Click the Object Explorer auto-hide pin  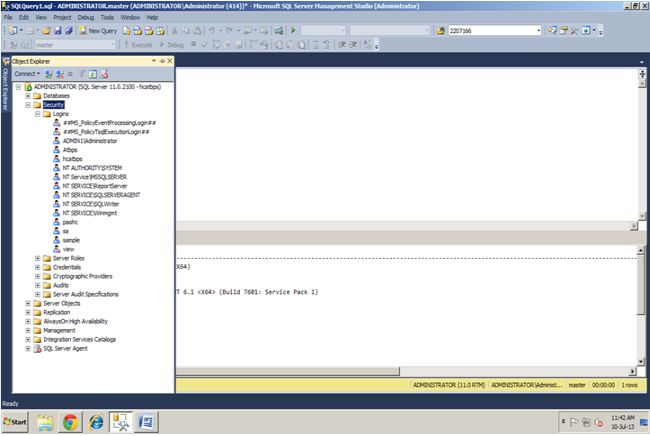(162, 61)
